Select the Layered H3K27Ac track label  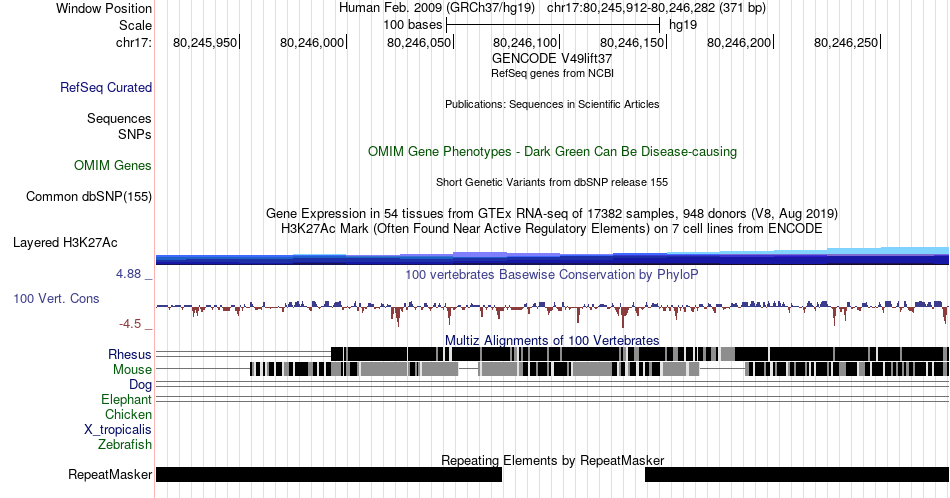click(65, 242)
